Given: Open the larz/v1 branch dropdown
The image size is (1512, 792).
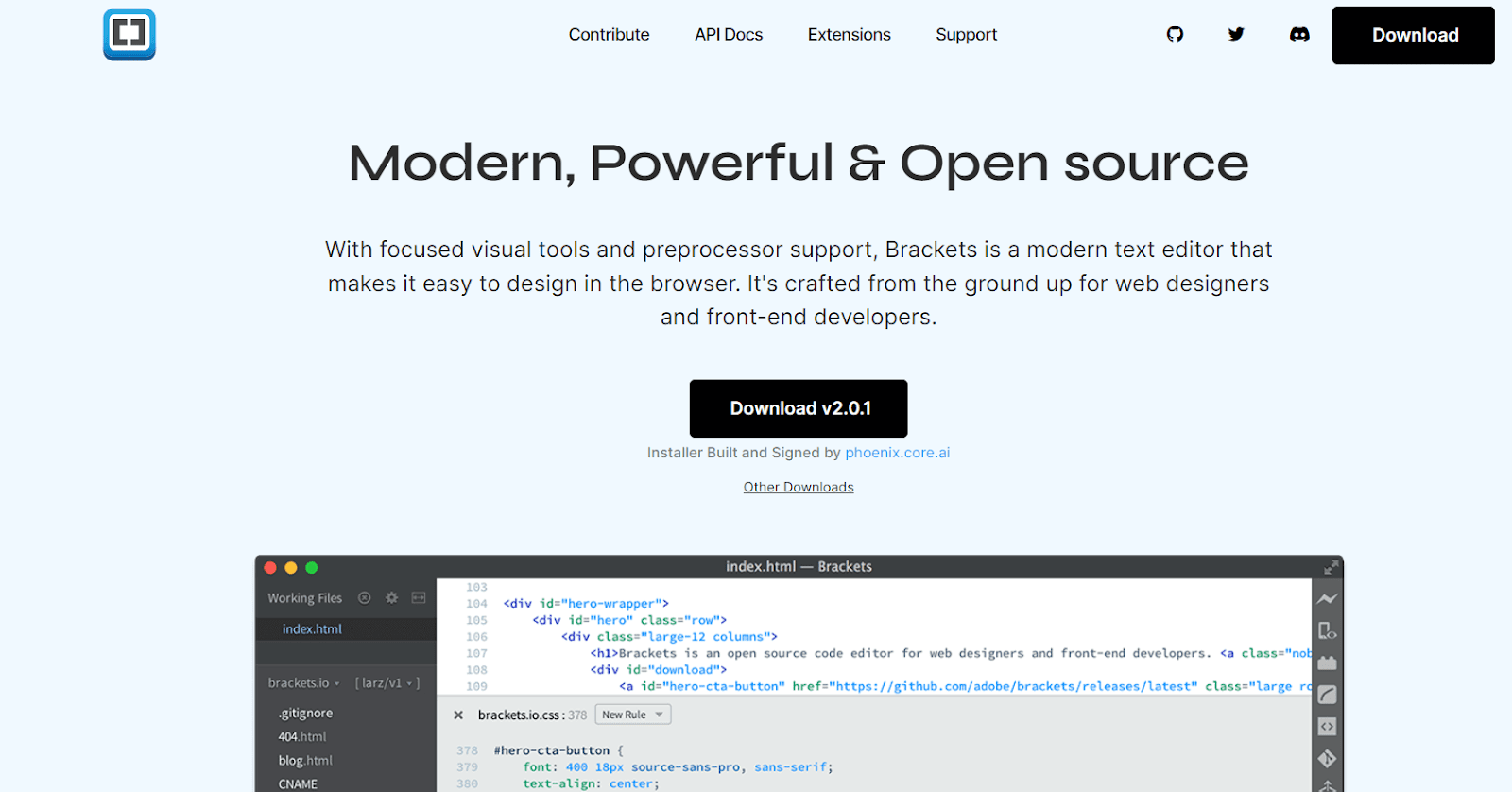Looking at the screenshot, I should tap(387, 683).
